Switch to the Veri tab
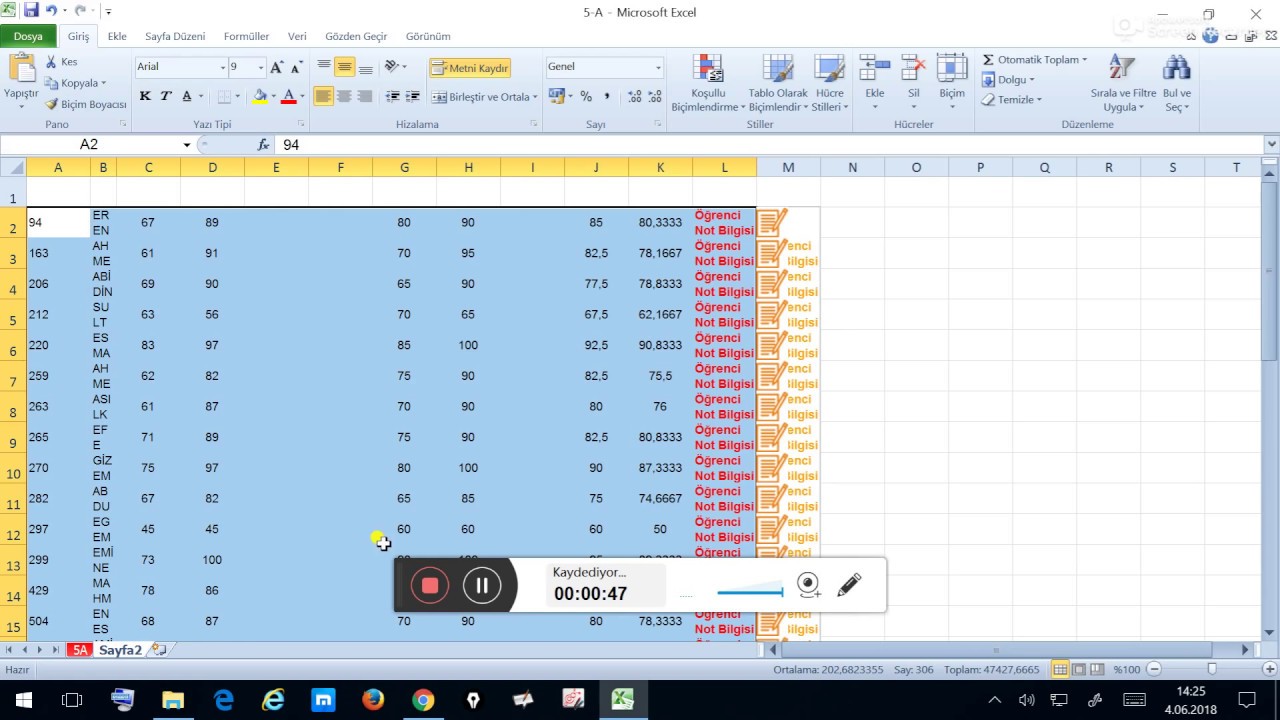 click(297, 36)
